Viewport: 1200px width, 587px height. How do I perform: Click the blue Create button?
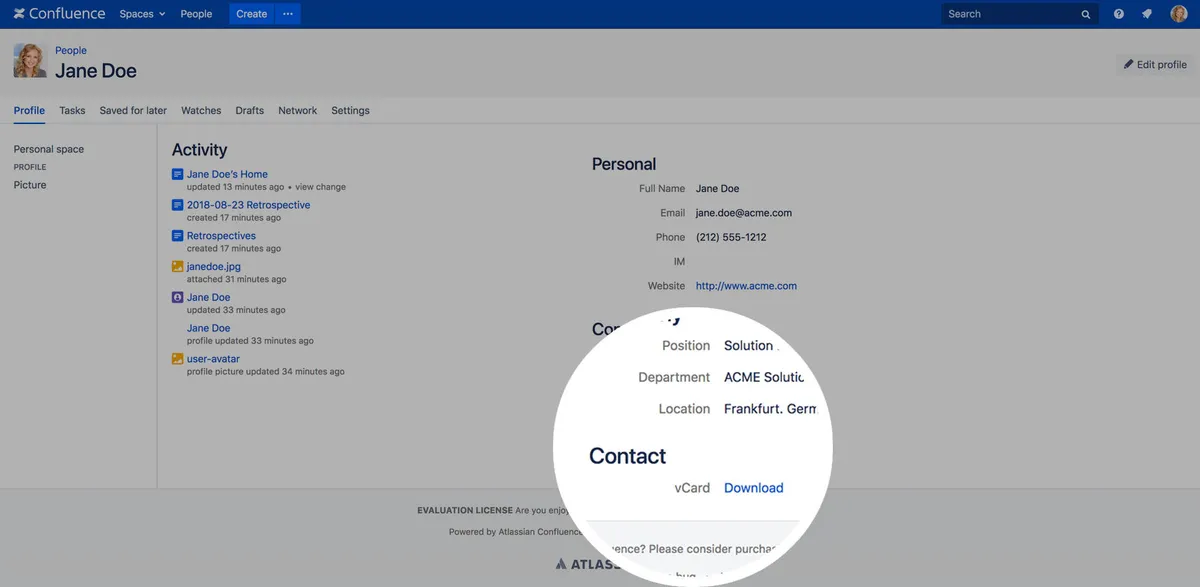coord(251,14)
